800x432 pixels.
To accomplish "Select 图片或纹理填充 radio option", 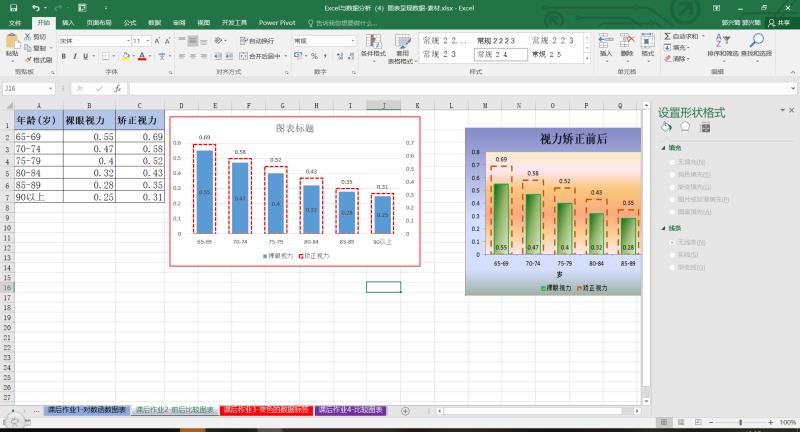I will [672, 199].
